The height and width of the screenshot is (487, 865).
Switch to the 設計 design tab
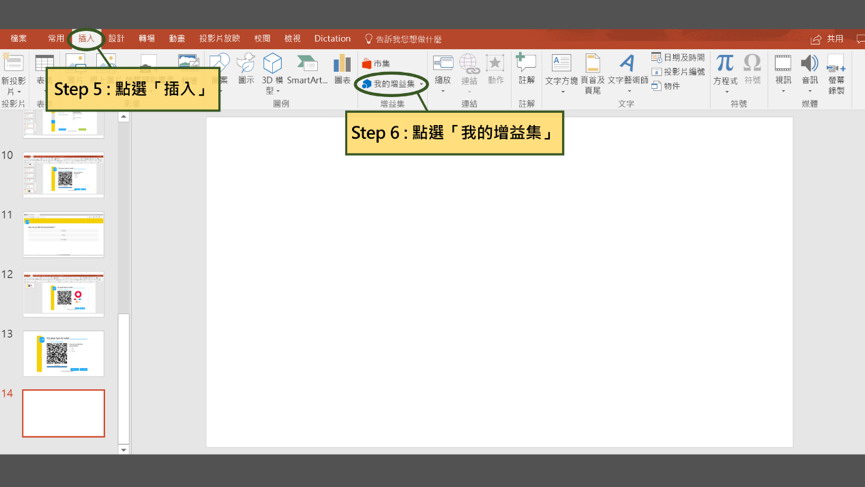(x=116, y=39)
